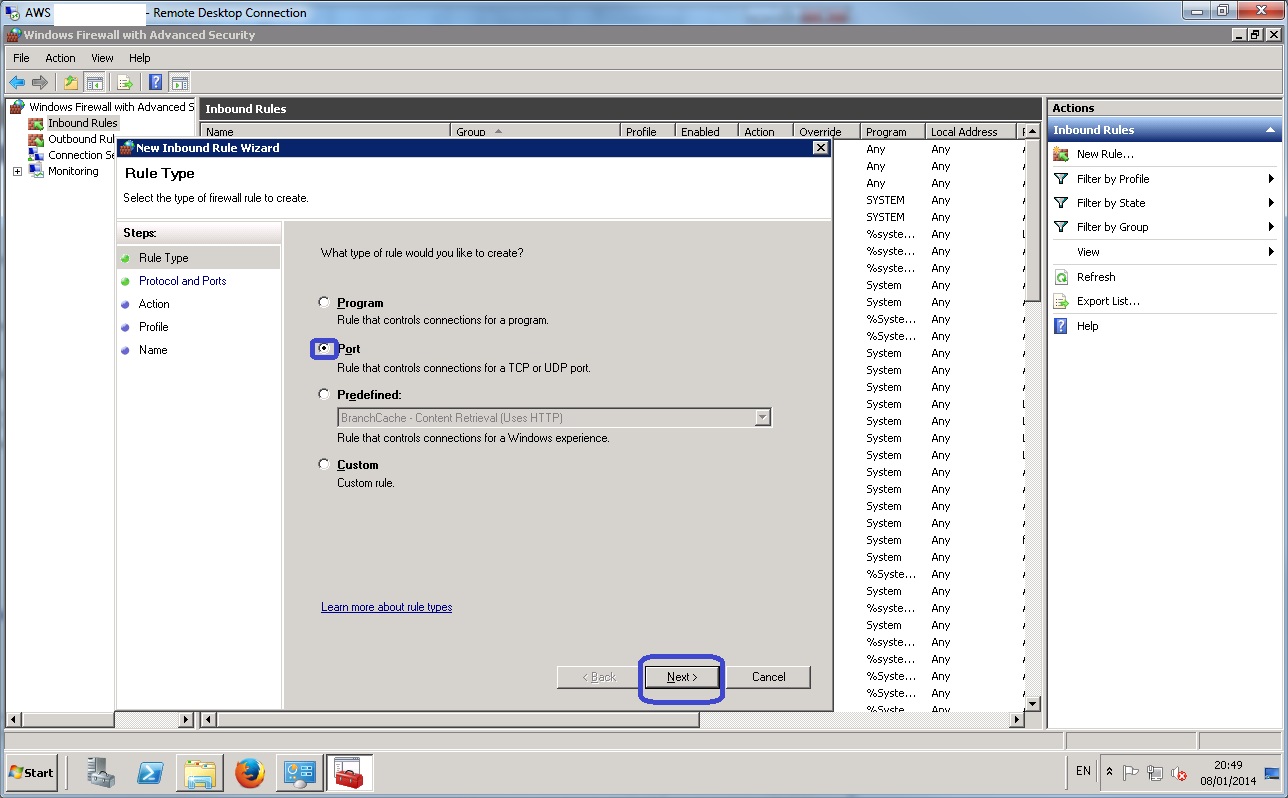Image resolution: width=1288 pixels, height=798 pixels.
Task: Expand the Filter by State submenu arrow
Action: (1271, 203)
